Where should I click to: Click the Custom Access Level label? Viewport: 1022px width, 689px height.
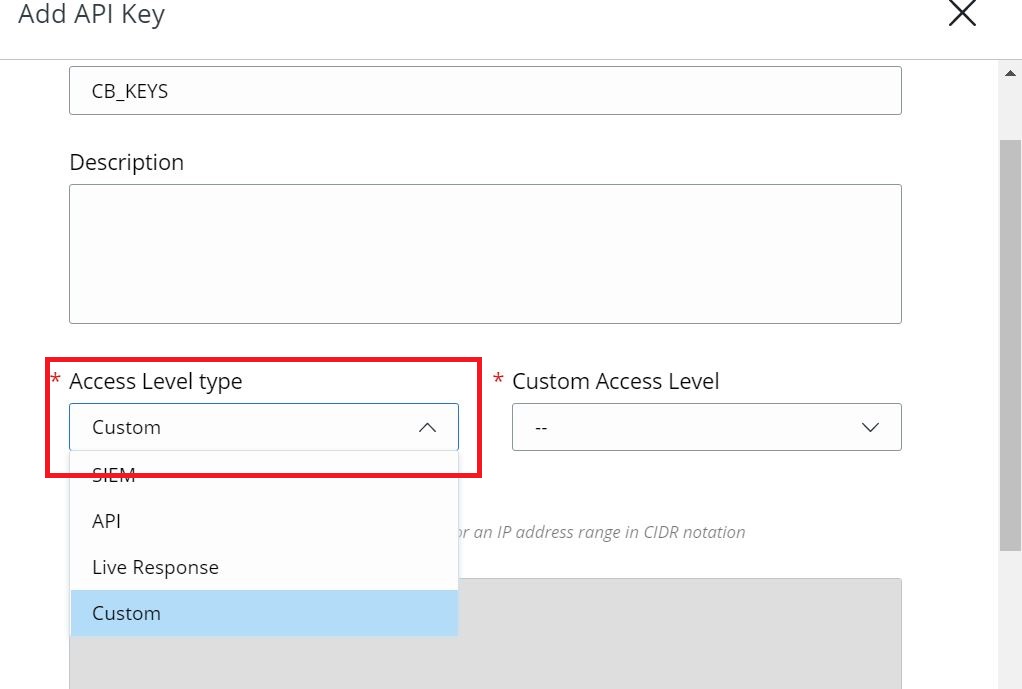(x=615, y=381)
